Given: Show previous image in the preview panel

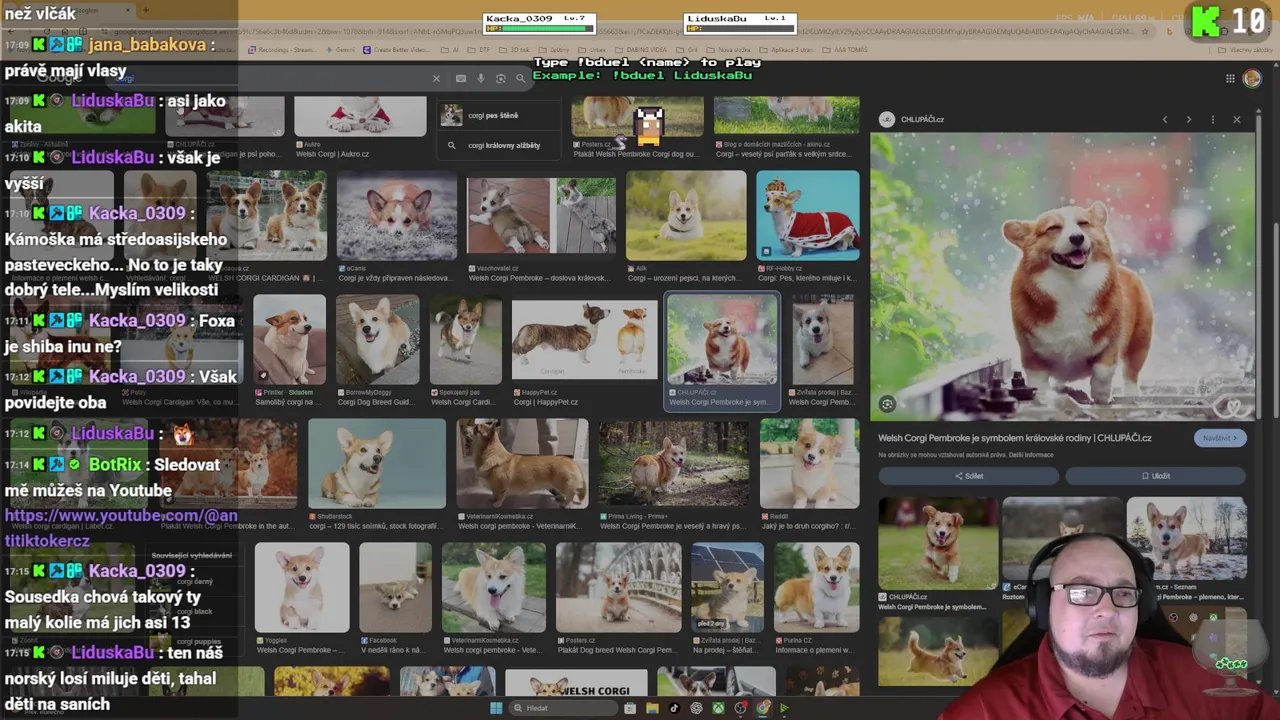Looking at the screenshot, I should coord(1165,119).
